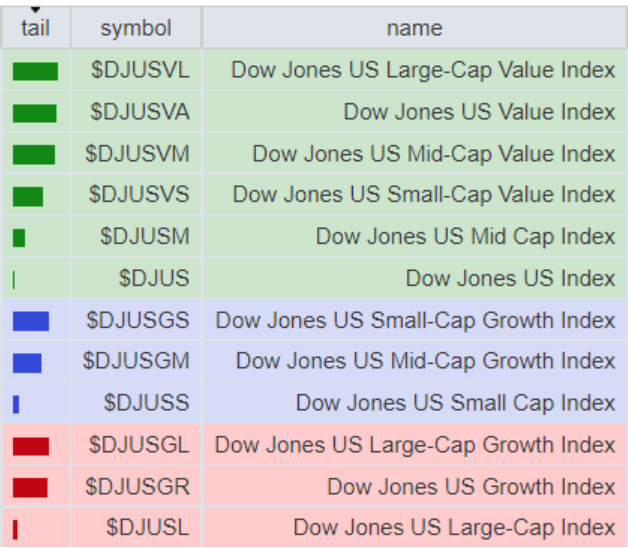Open Dow Jones US Small Cap Index

point(455,403)
